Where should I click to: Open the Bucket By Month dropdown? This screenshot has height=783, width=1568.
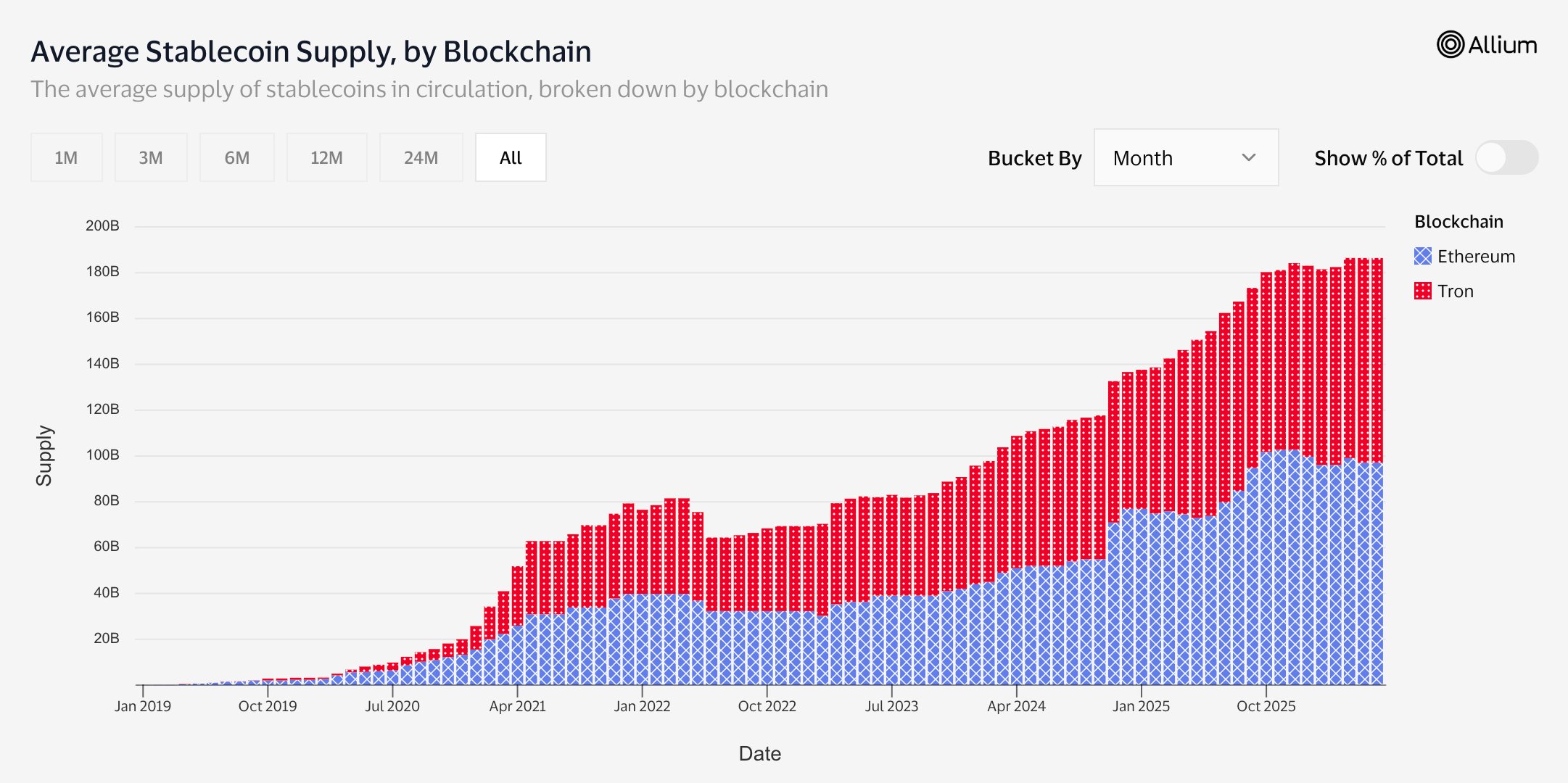pos(1186,157)
